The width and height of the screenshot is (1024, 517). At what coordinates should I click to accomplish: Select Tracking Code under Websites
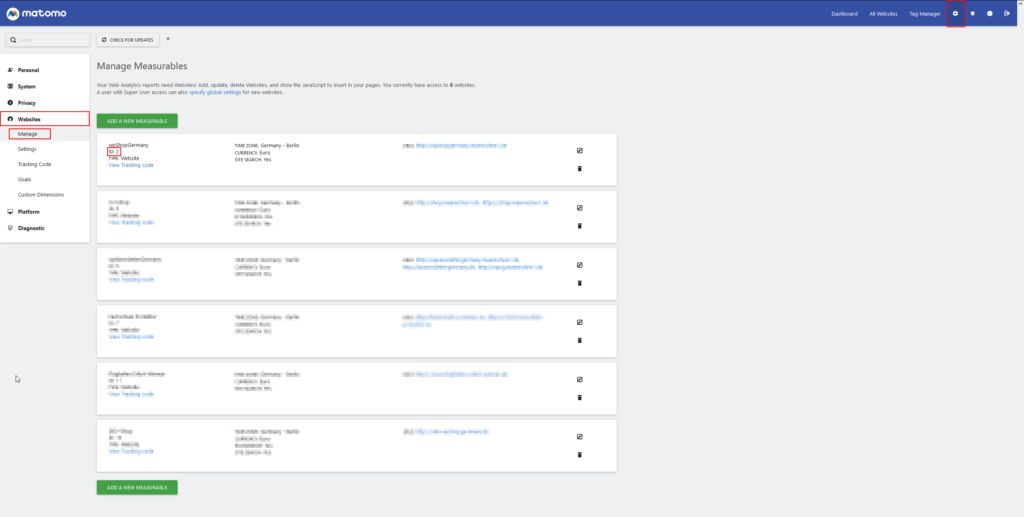coord(35,164)
